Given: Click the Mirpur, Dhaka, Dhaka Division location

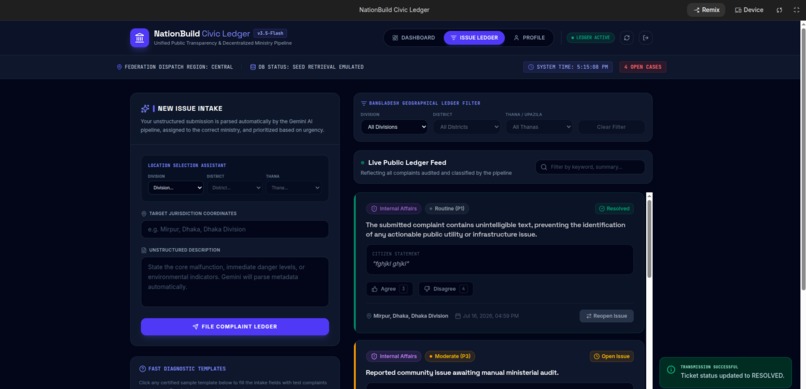Looking at the screenshot, I should (x=411, y=316).
